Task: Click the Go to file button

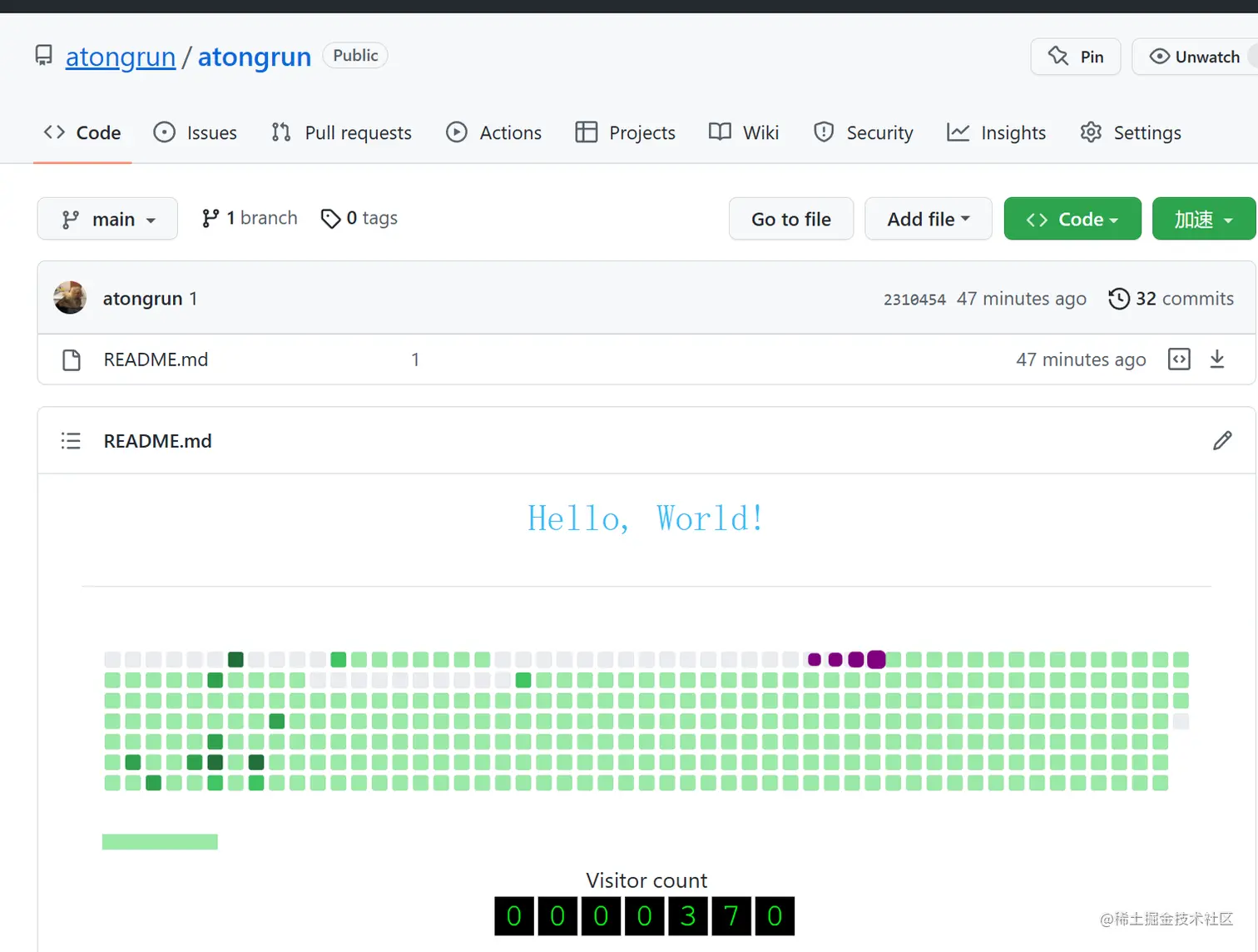Action: 791,219
